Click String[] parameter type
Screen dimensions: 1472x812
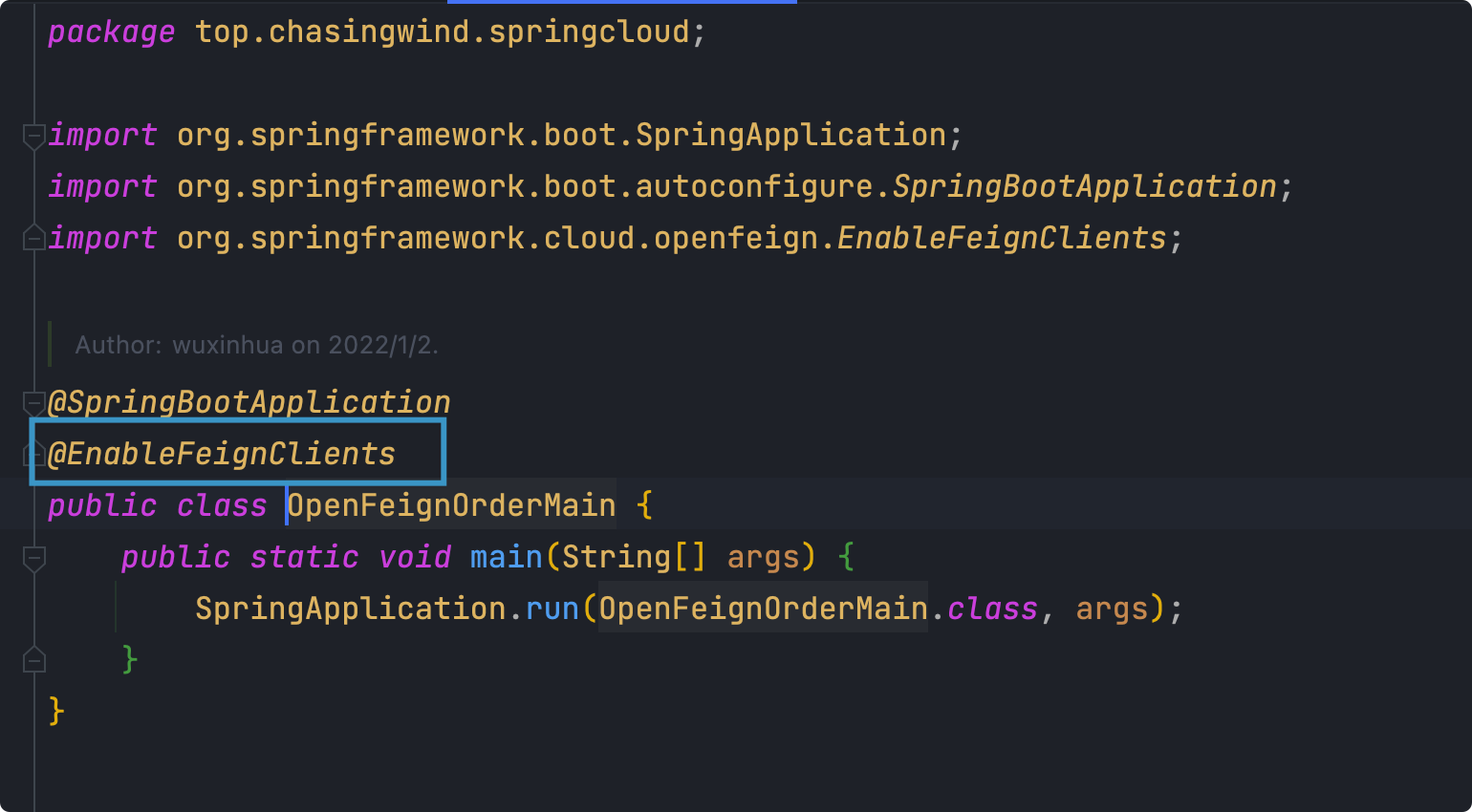(635, 557)
